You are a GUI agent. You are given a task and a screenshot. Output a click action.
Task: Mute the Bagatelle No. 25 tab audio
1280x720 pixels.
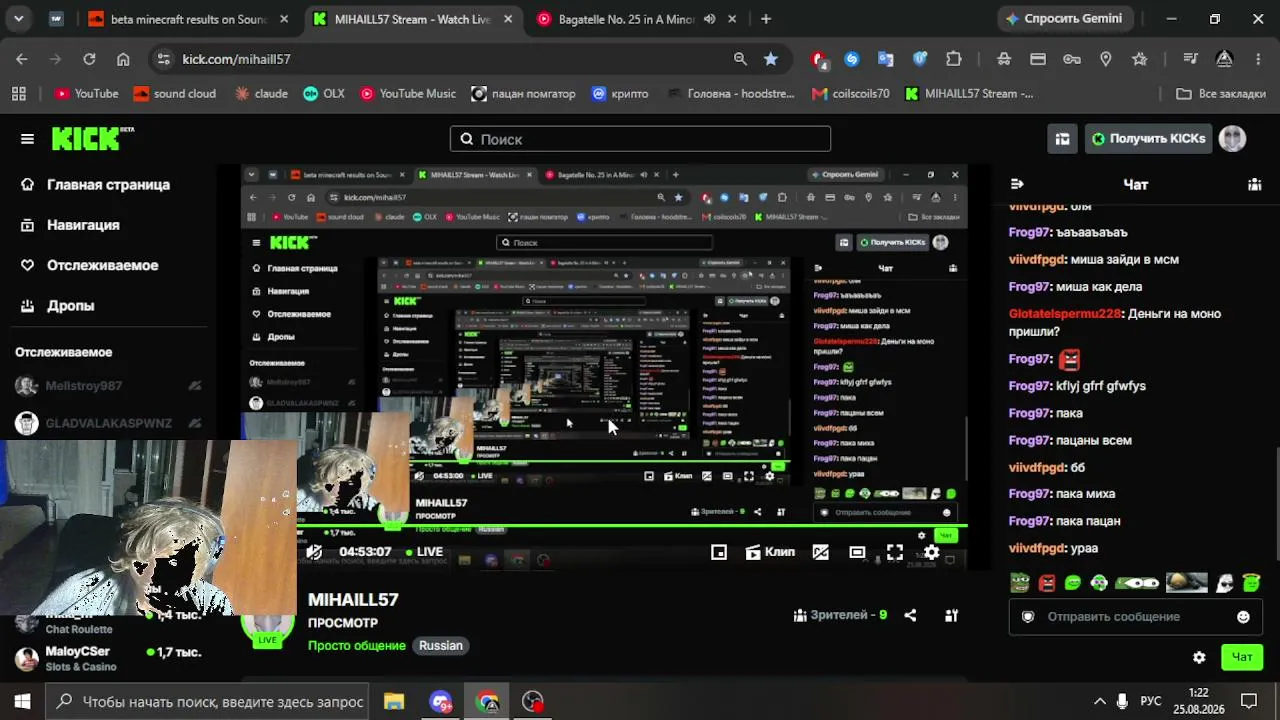pyautogui.click(x=710, y=19)
